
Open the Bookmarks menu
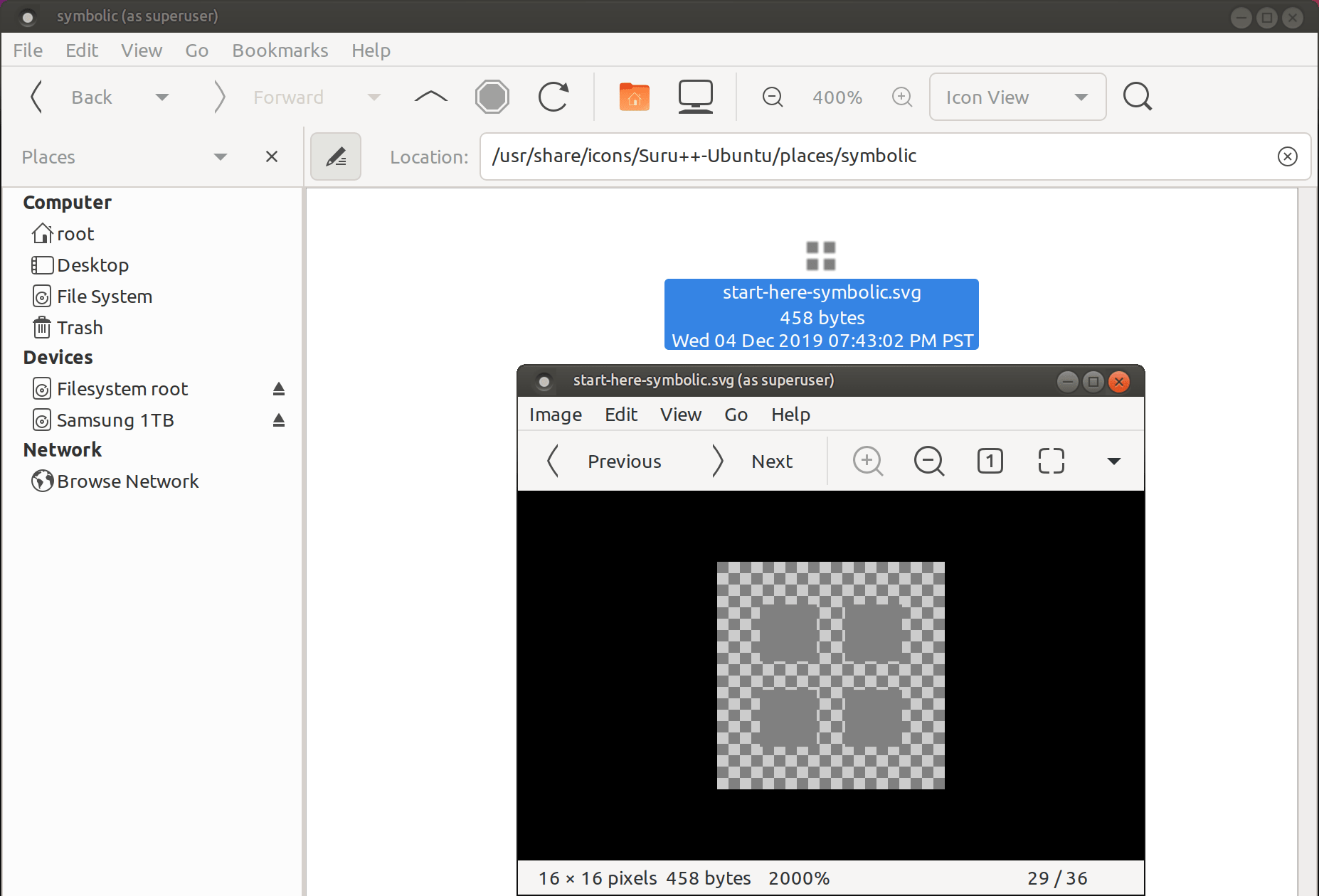pyautogui.click(x=280, y=50)
